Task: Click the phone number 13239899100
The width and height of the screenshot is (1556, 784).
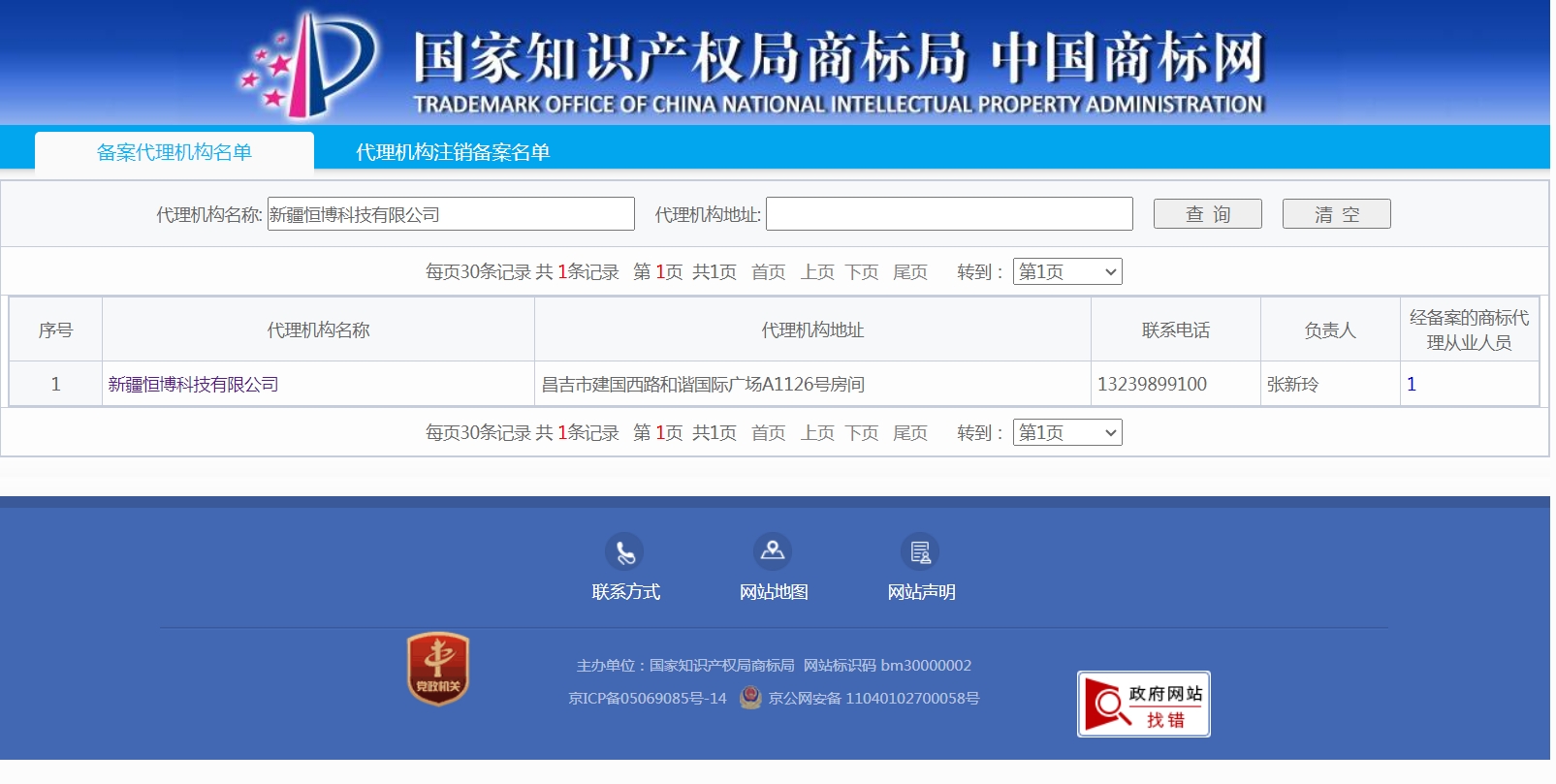Action: click(x=1152, y=385)
